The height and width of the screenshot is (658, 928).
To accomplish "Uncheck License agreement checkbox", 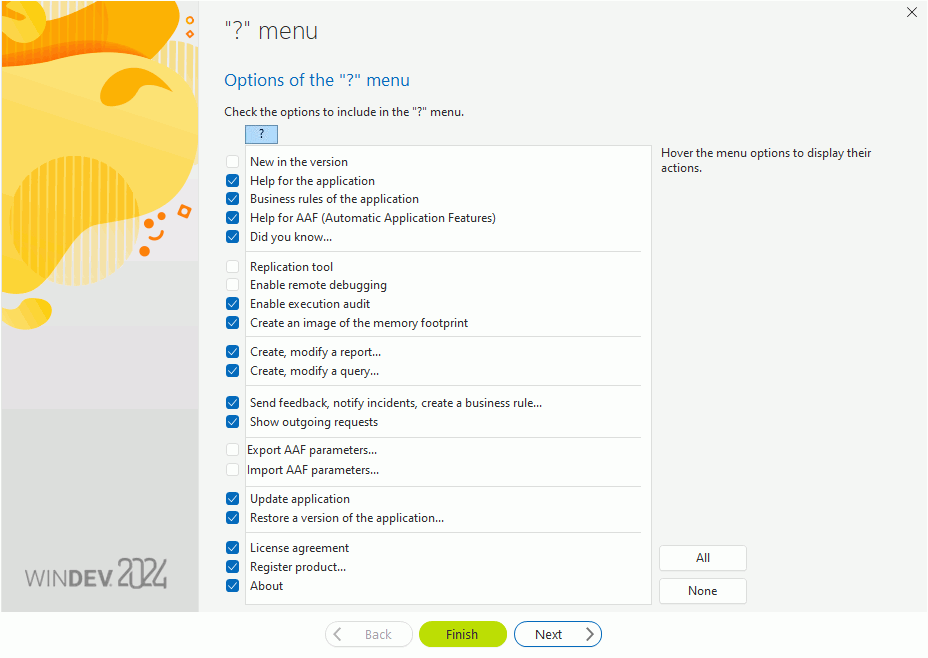I will [233, 548].
